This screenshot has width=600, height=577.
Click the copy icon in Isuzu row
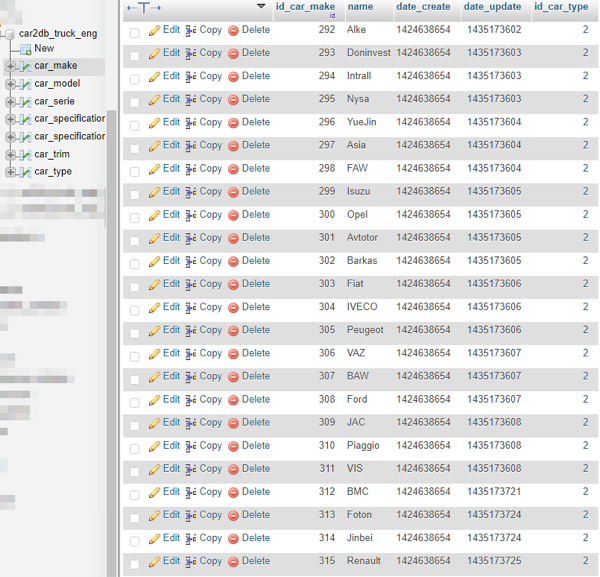coord(191,192)
